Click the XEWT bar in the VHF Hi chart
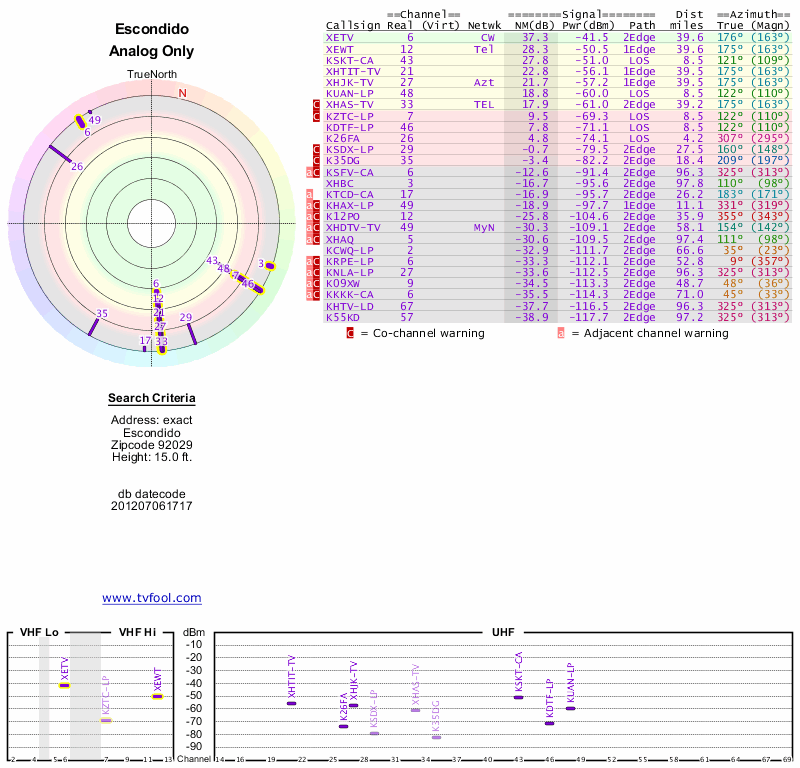Screen dimensions: 800x768 point(158,697)
